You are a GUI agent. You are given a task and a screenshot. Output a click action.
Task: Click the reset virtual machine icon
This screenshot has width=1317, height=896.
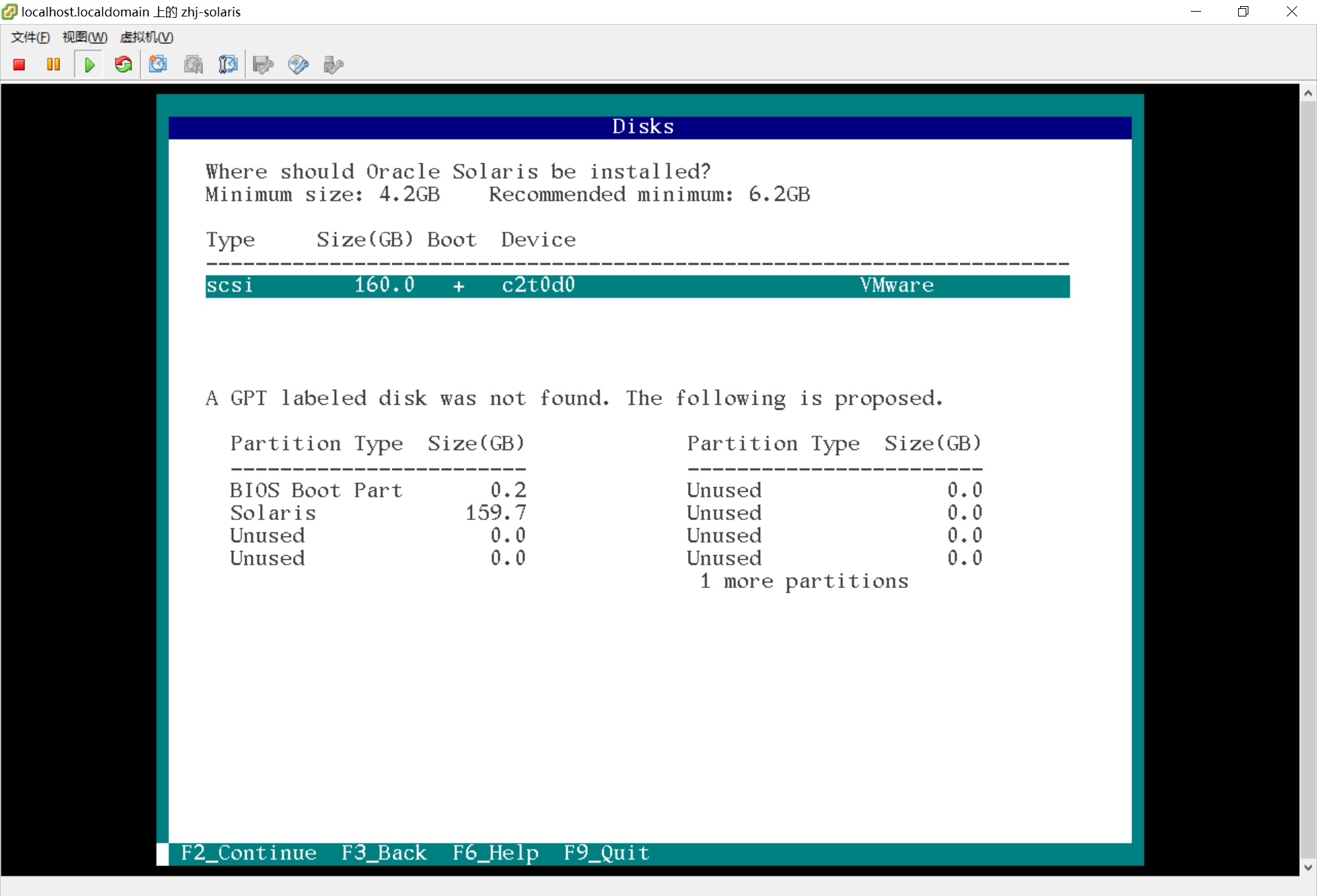[123, 64]
